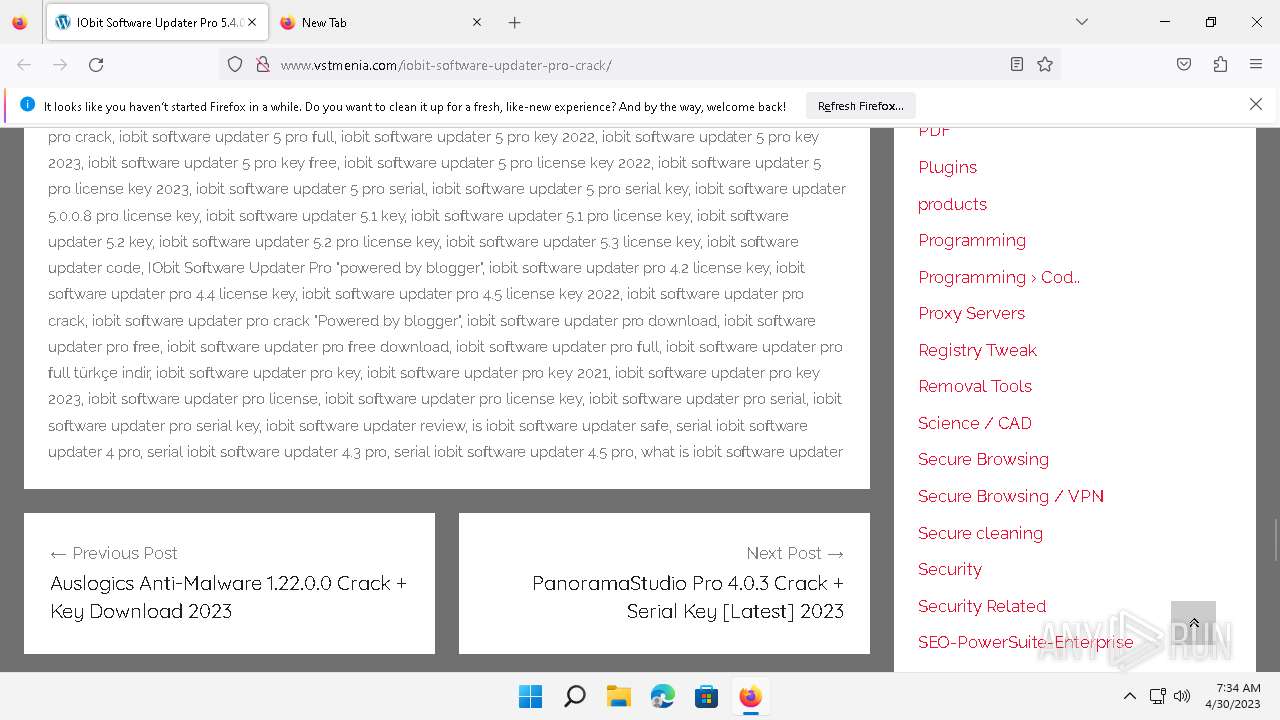Reload the current page
Image resolution: width=1280 pixels, height=720 pixels.
(x=96, y=64)
